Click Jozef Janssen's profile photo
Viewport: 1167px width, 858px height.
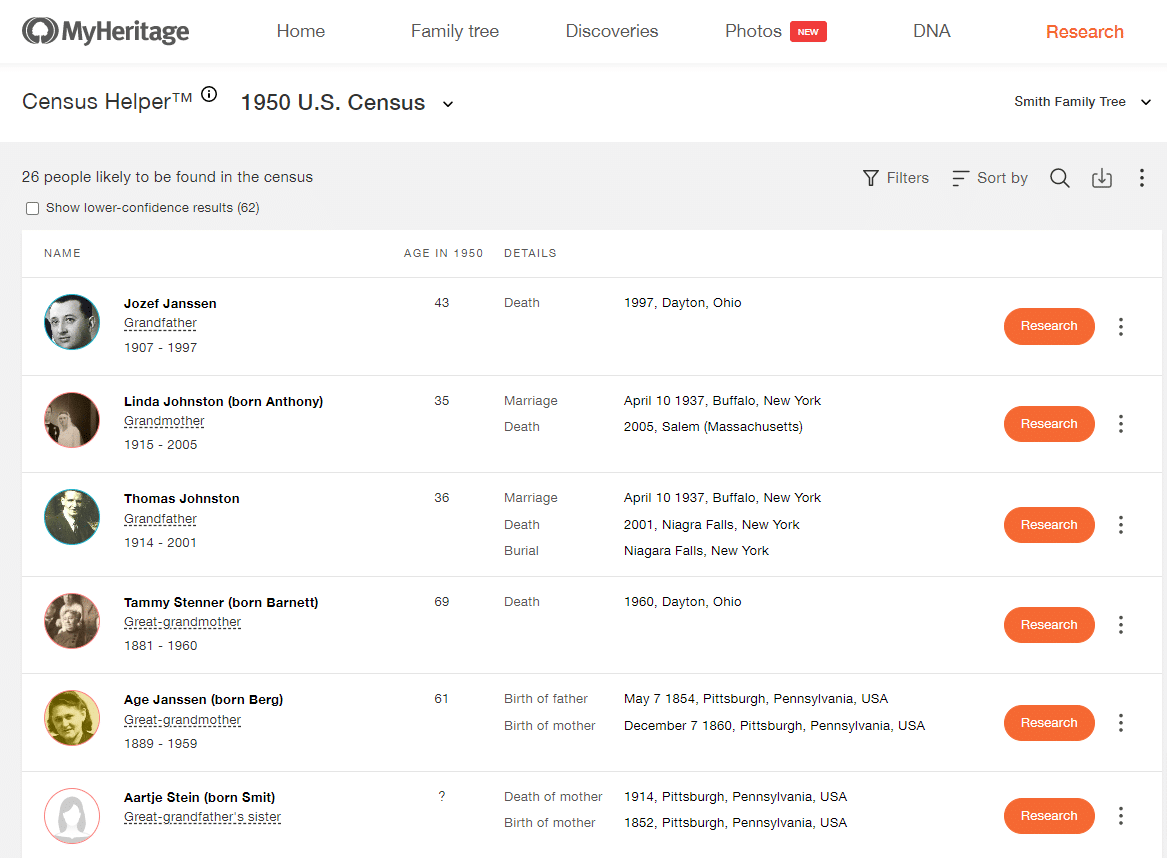coord(72,322)
